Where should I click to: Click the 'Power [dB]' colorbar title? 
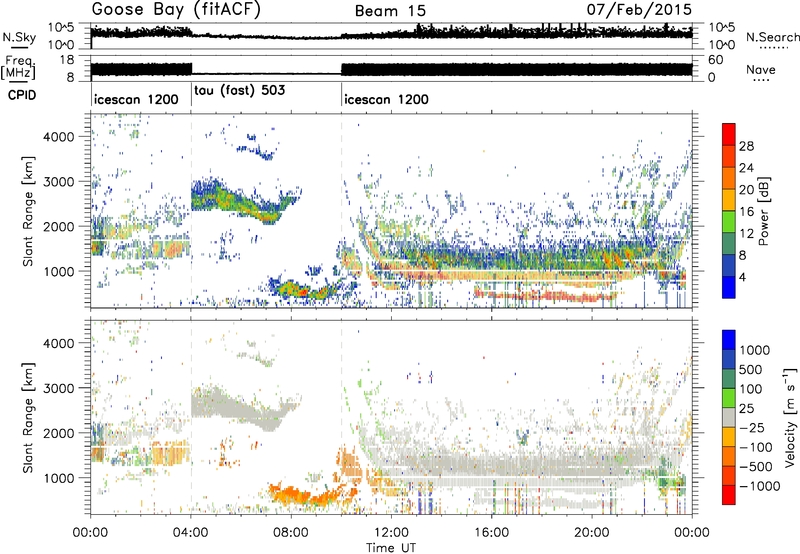[x=763, y=211]
